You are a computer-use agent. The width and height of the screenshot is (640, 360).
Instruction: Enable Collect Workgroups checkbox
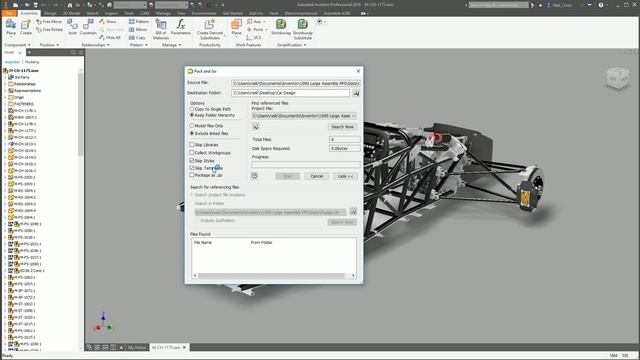[192, 153]
